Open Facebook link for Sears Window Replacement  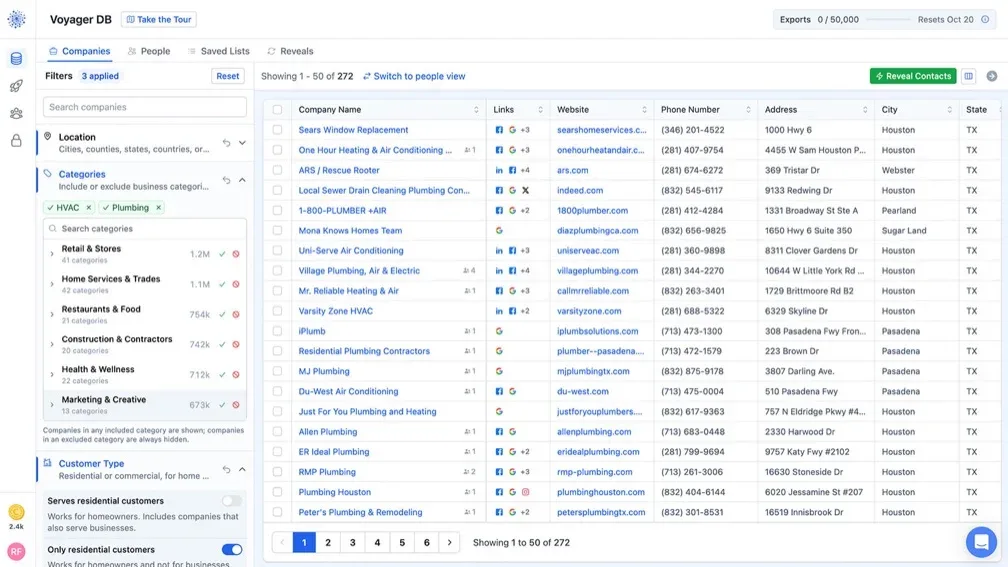pyautogui.click(x=499, y=130)
